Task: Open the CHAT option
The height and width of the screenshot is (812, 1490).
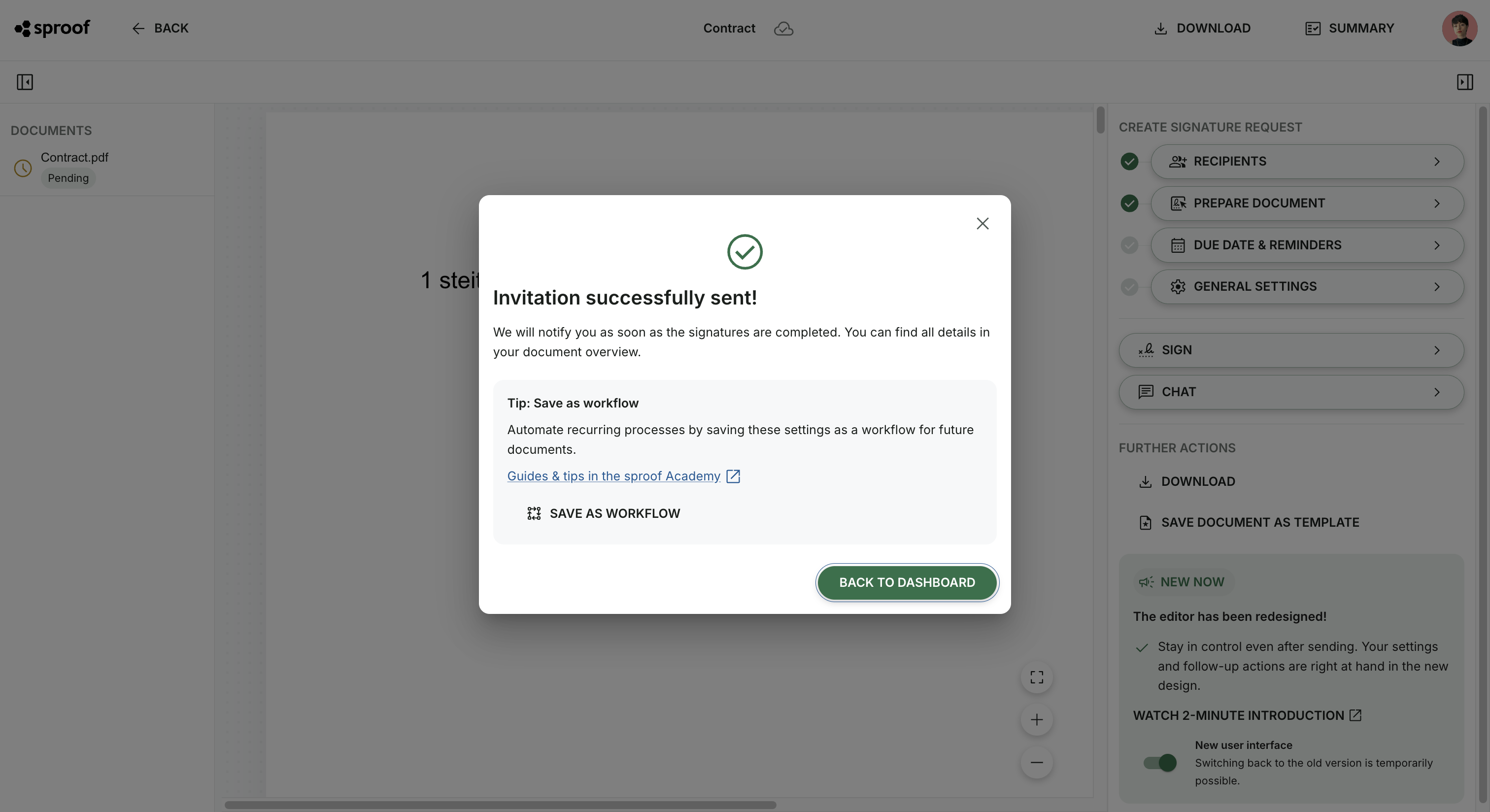Action: 1291,392
